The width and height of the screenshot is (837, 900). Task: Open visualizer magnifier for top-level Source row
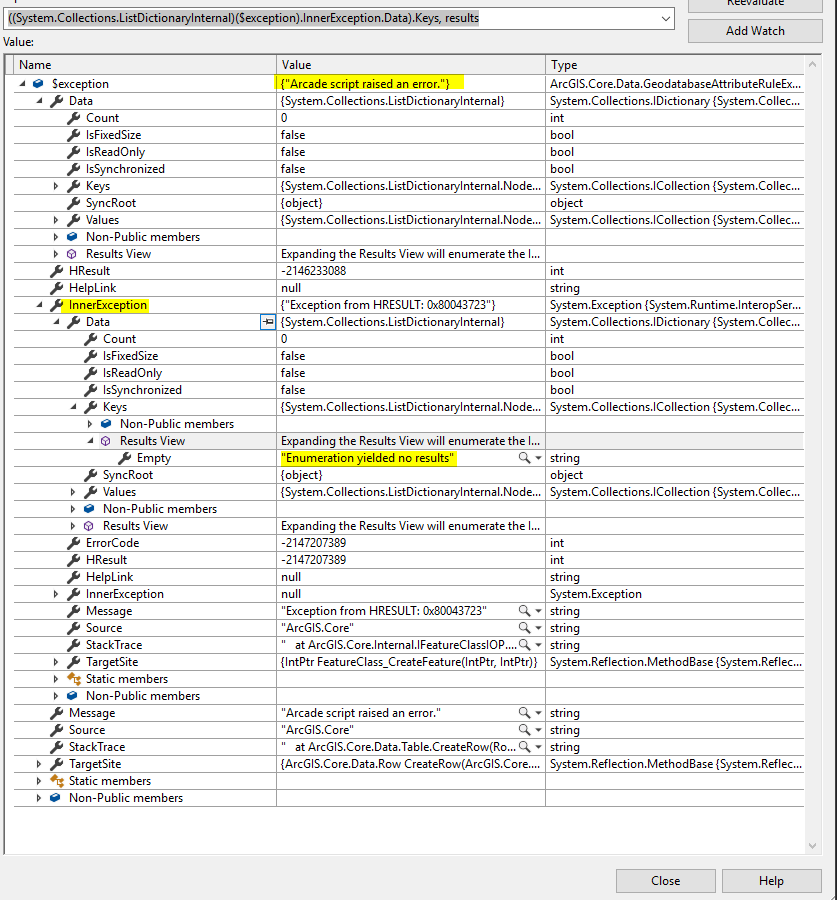(524, 730)
